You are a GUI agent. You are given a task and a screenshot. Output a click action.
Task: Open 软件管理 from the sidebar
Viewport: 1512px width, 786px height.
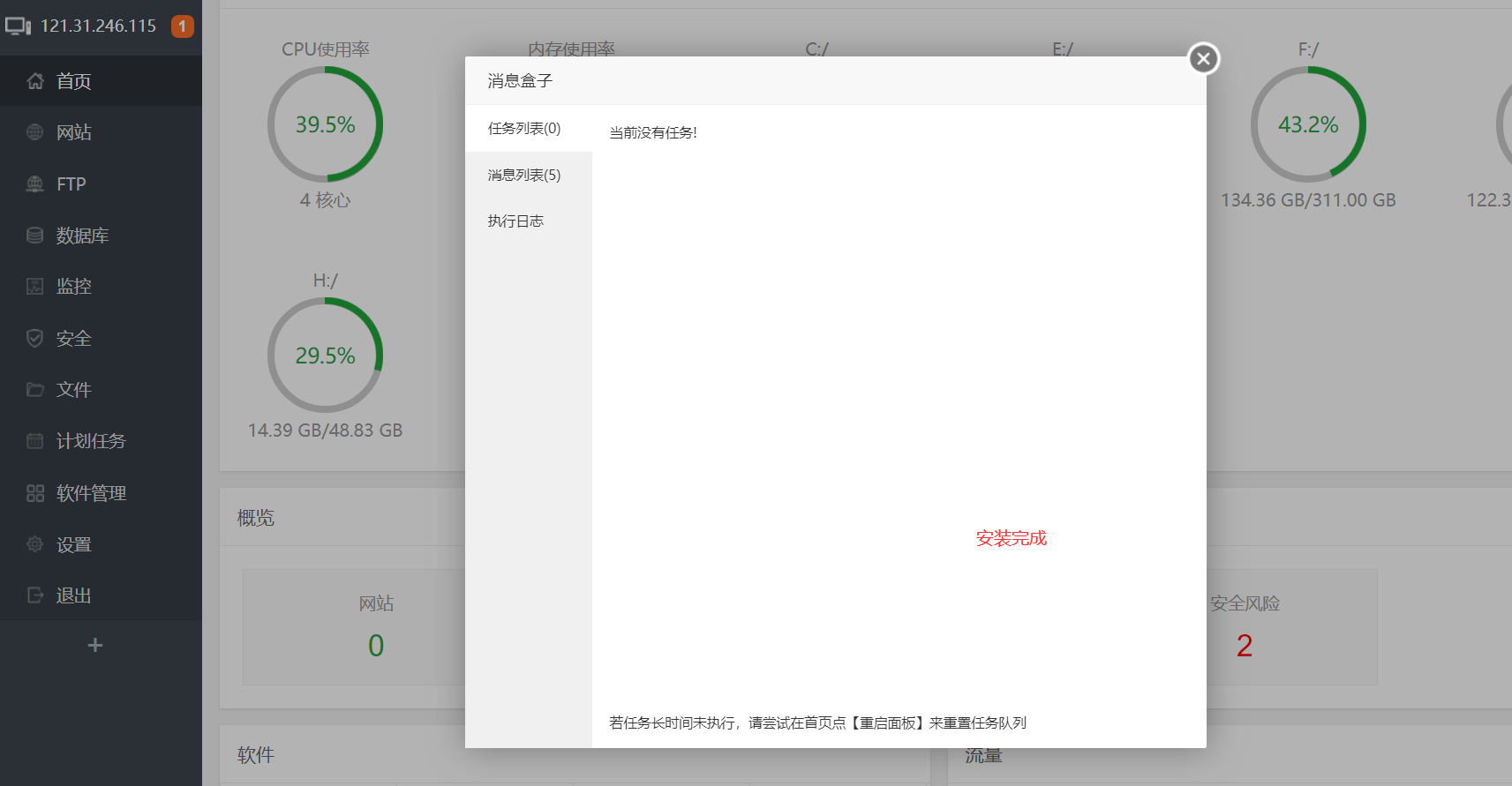[x=101, y=493]
